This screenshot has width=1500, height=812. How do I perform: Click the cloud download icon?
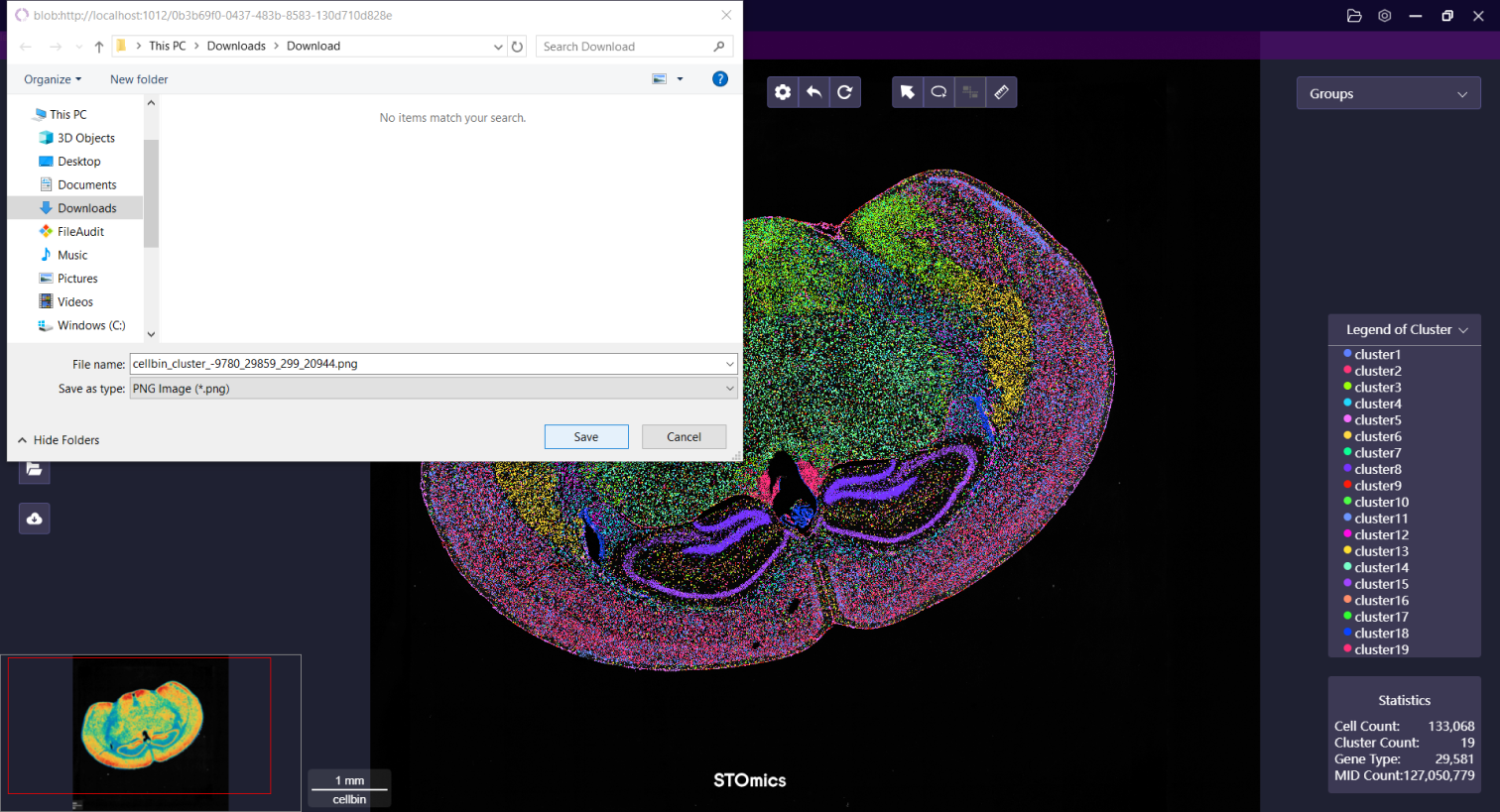point(35,519)
